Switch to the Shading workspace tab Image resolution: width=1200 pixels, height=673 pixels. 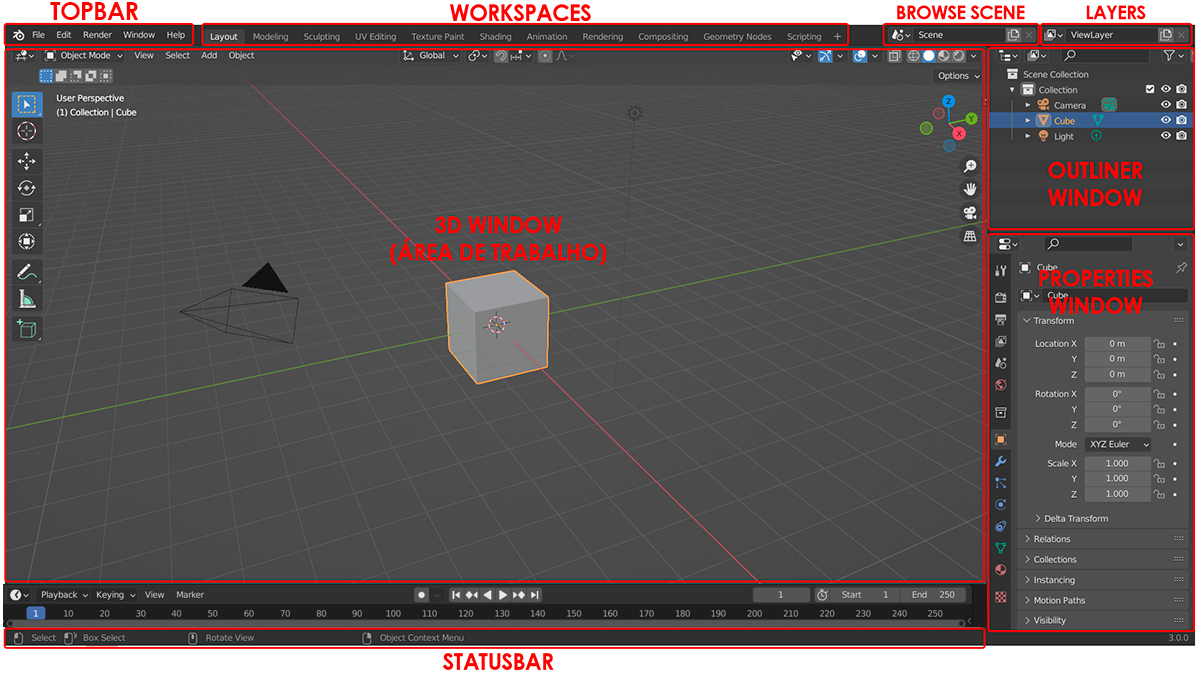[495, 36]
